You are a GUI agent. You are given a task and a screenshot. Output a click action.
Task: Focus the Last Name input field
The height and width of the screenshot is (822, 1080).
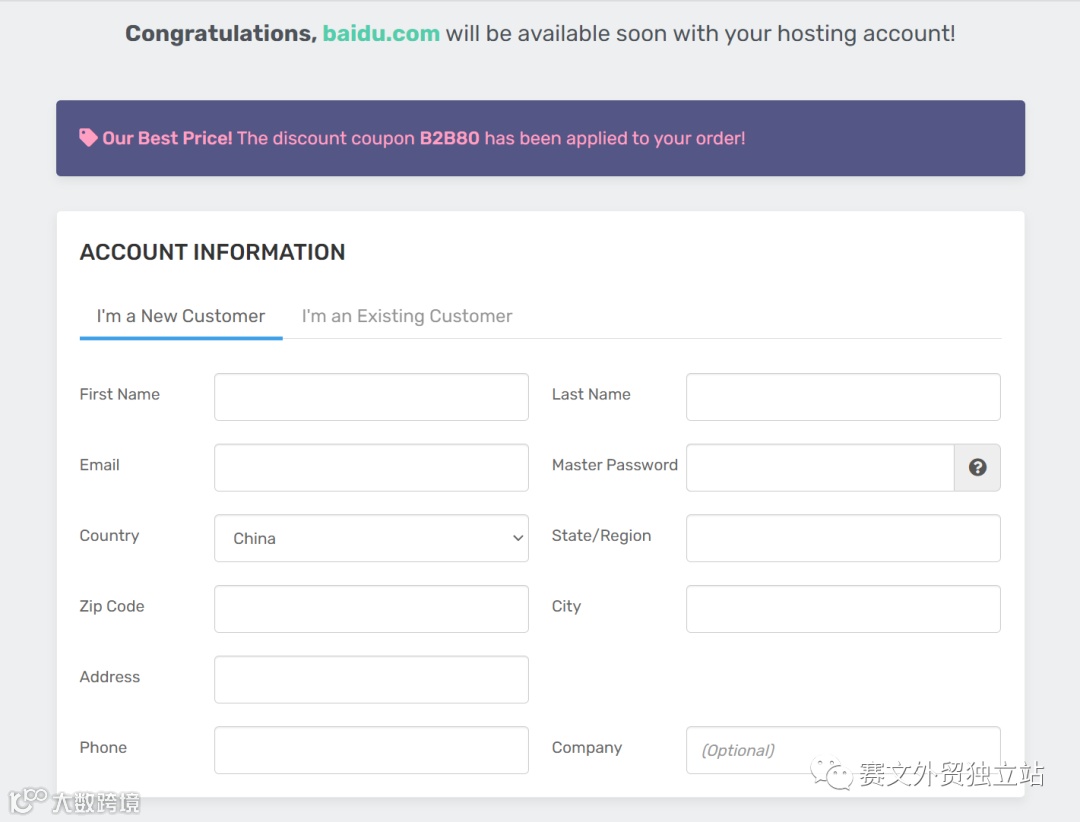click(x=843, y=397)
